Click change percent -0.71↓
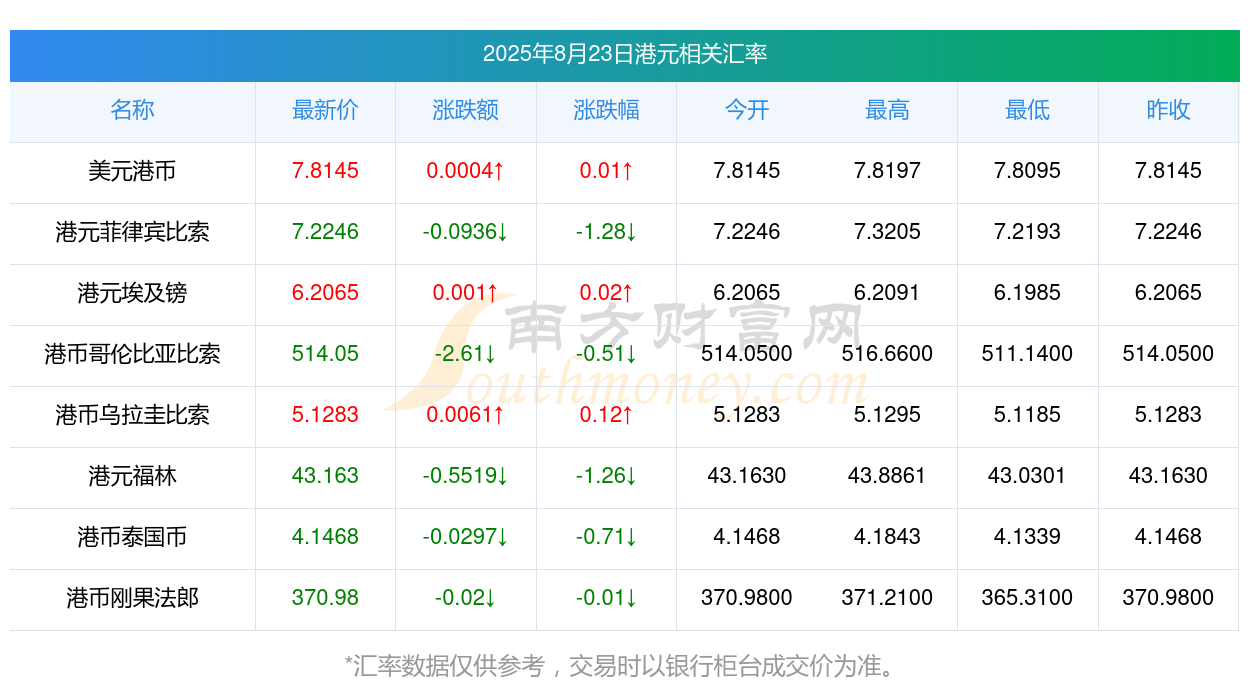The height and width of the screenshot is (698, 1250). pos(606,537)
